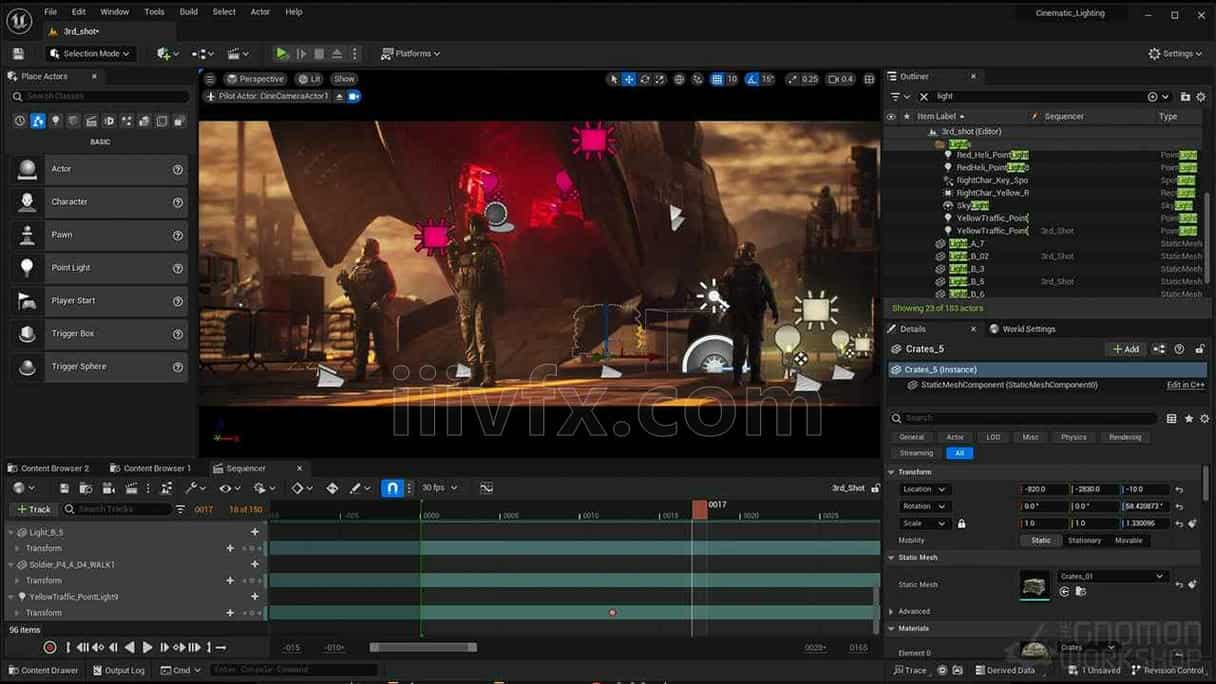Collapse the Transform section in Details

coord(891,472)
